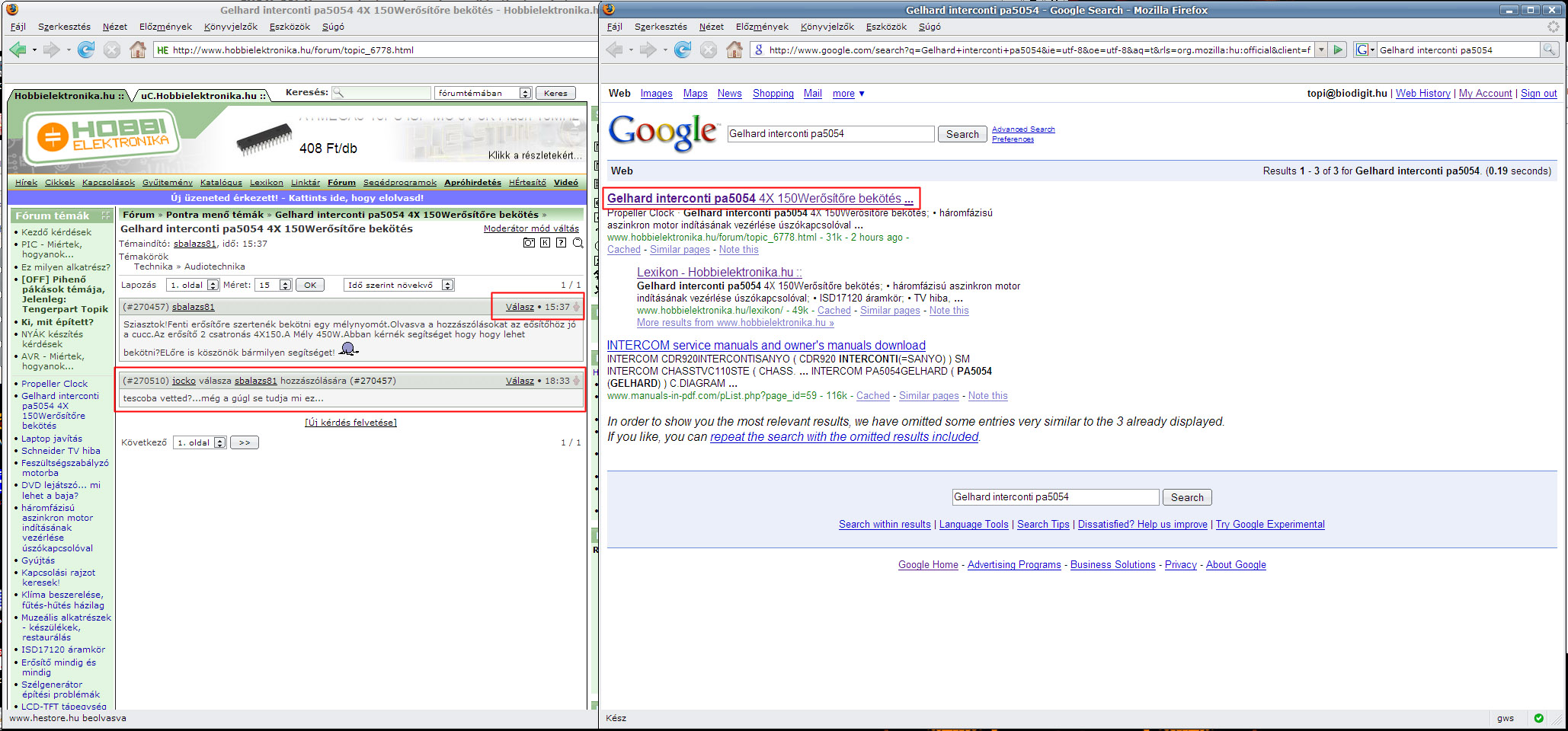Collapse the Fórum témák sidebar panel icon

(106, 215)
